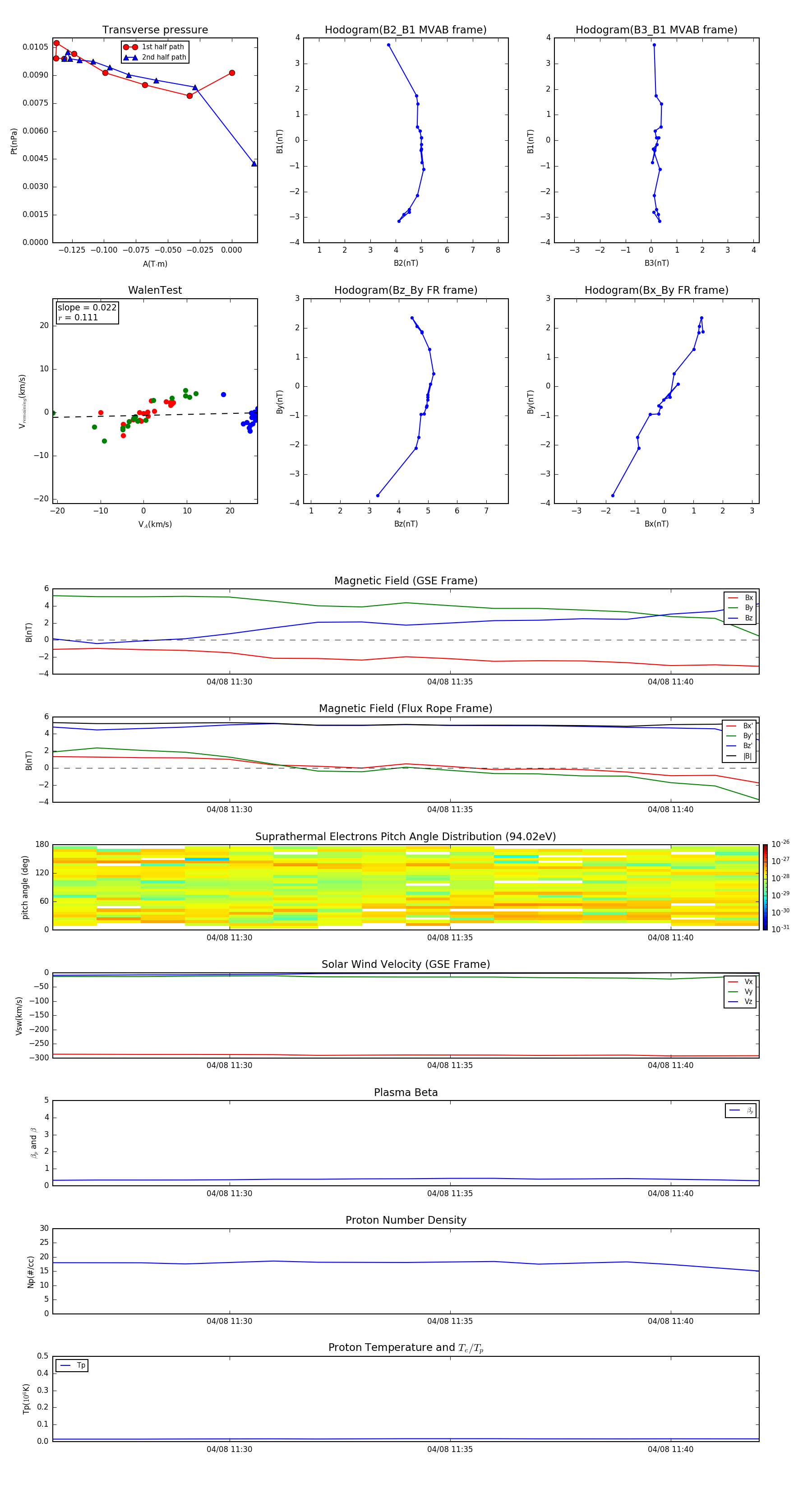Select the '1st half path' legend entry
The width and height of the screenshot is (812, 1489).
(x=154, y=47)
